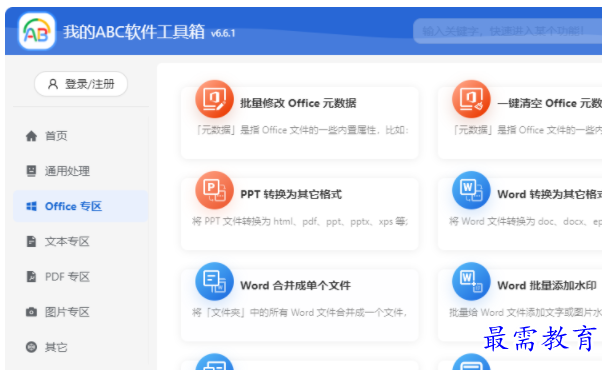605x370 pixels.
Task: Open Word 合并成单个文件 title
Action: (x=296, y=286)
